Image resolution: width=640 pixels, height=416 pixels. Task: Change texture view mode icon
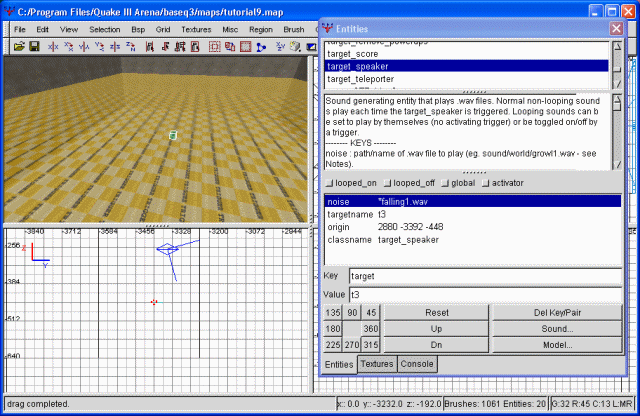point(296,47)
